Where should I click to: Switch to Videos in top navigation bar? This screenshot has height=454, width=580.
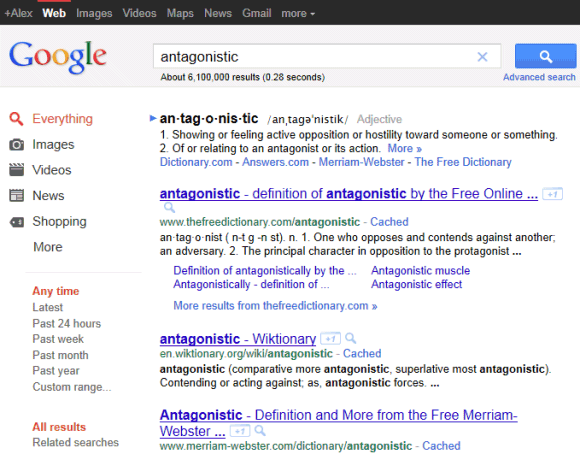139,13
